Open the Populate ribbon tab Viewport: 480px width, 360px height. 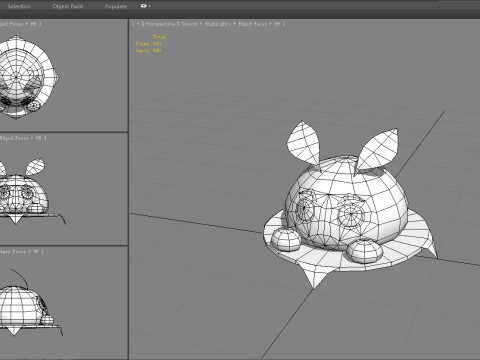pos(116,6)
